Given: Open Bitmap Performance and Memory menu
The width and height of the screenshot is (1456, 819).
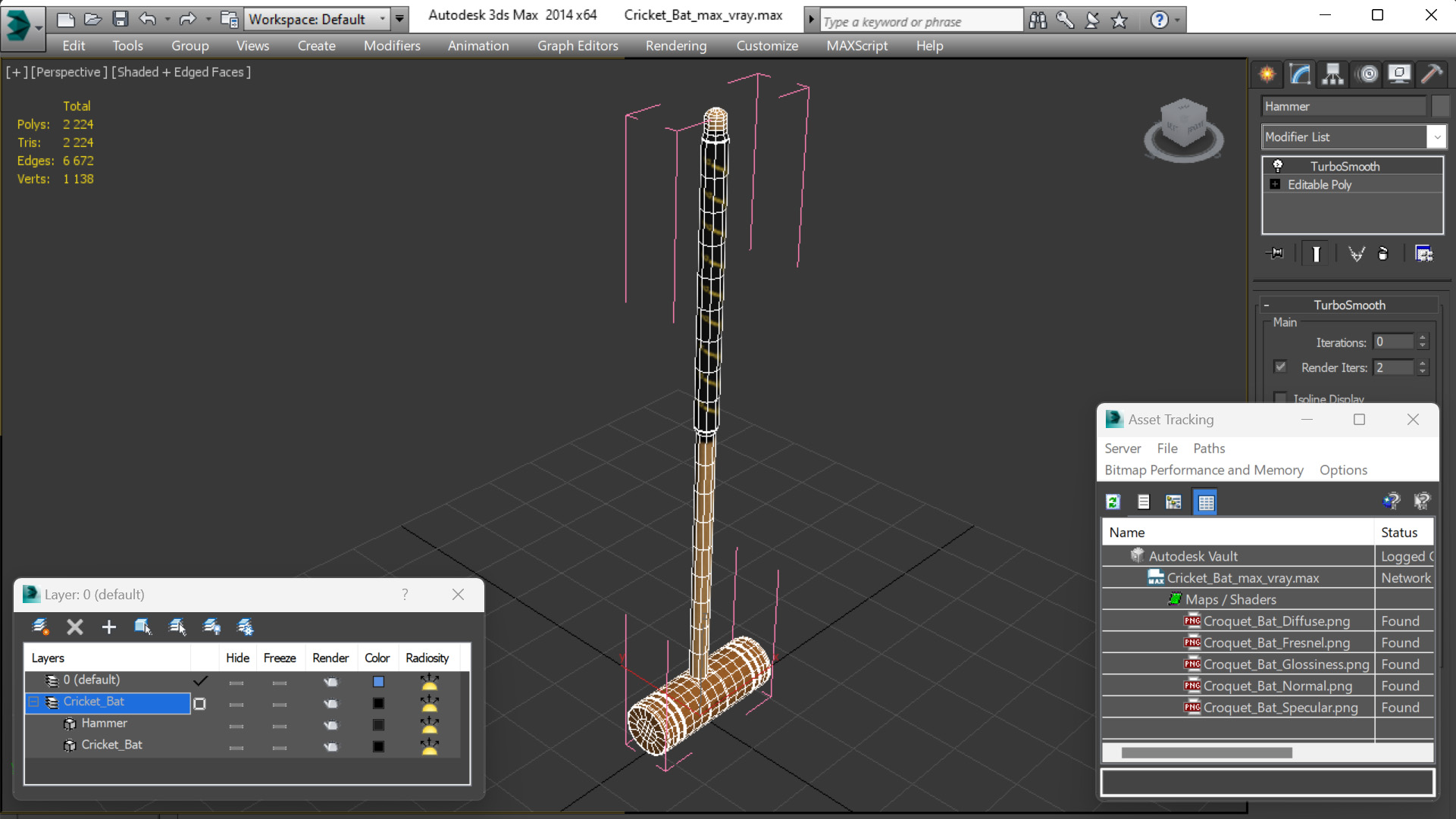Looking at the screenshot, I should click(1204, 470).
